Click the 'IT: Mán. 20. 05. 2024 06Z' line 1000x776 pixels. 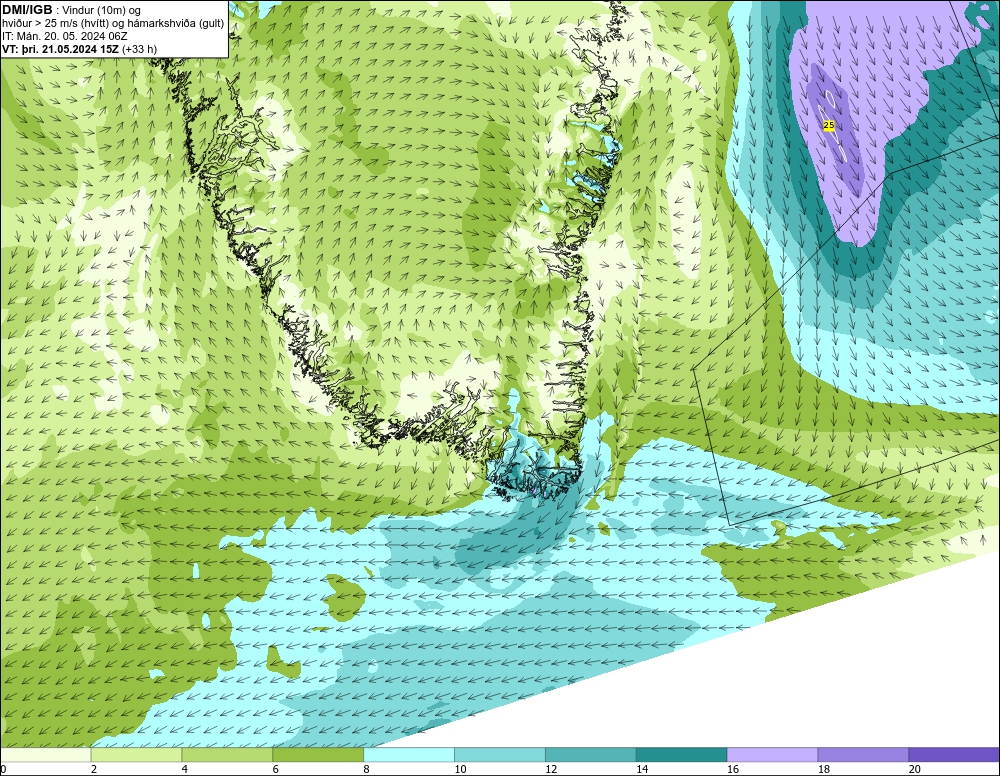coord(64,36)
